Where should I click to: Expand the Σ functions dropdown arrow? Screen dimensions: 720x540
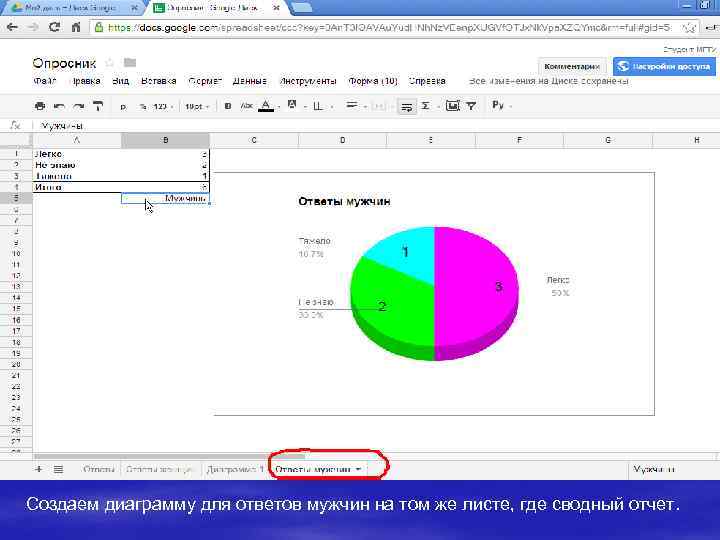pos(438,107)
